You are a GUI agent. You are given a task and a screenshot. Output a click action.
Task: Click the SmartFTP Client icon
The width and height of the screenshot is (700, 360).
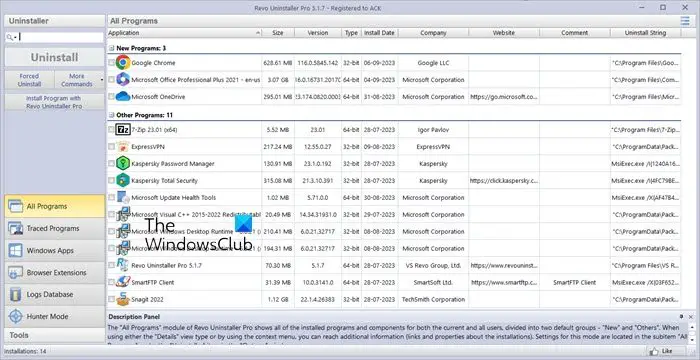(x=123, y=282)
